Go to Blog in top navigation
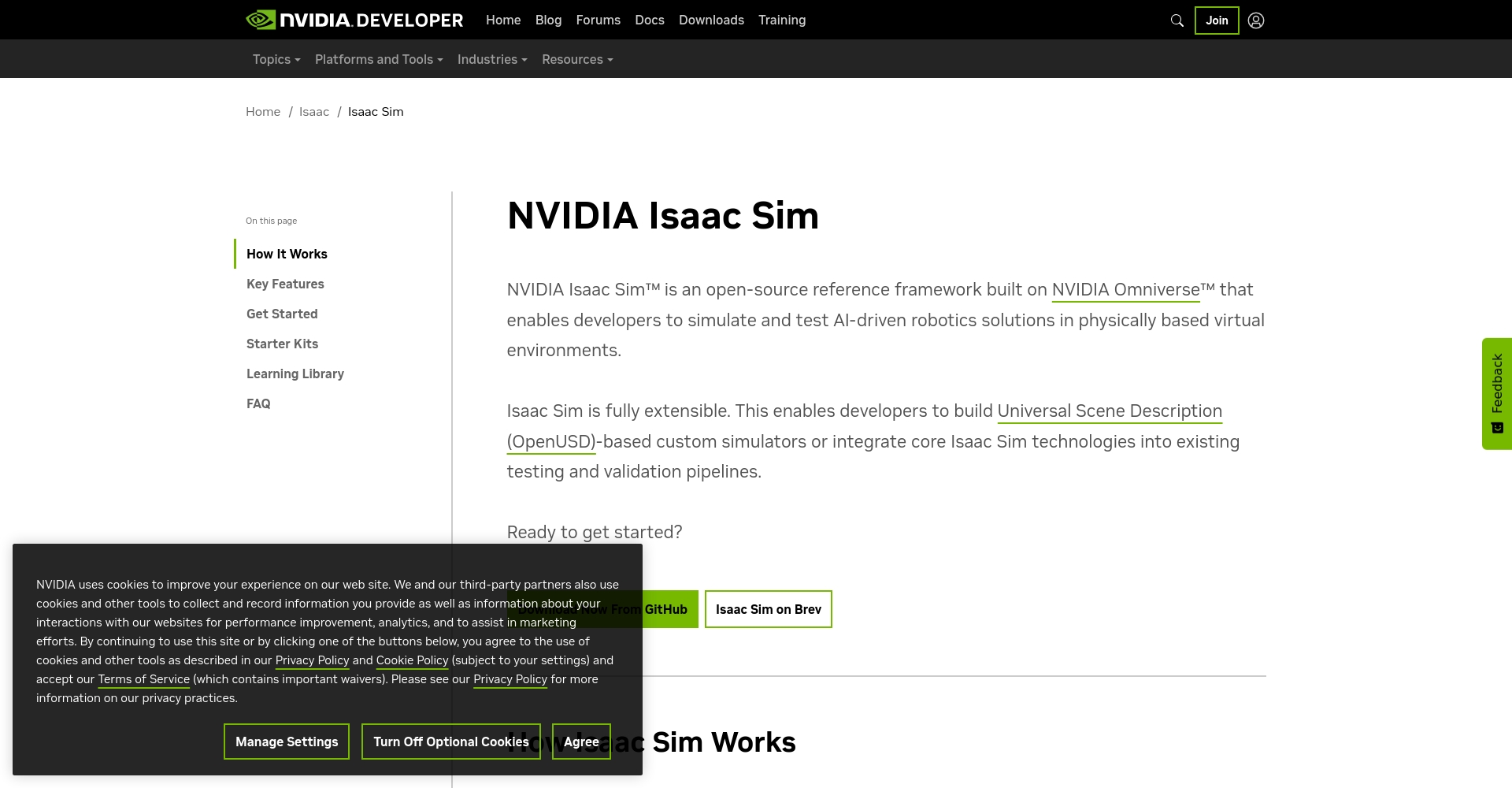This screenshot has width=1512, height=788. 548,20
